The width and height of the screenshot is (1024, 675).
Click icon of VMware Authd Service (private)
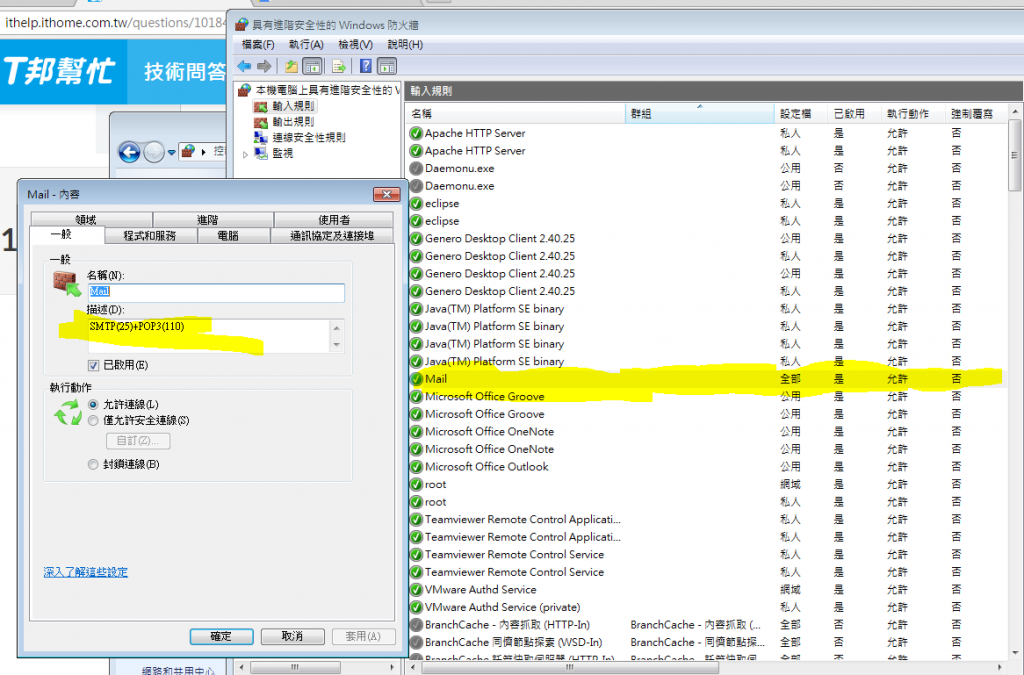coord(416,607)
